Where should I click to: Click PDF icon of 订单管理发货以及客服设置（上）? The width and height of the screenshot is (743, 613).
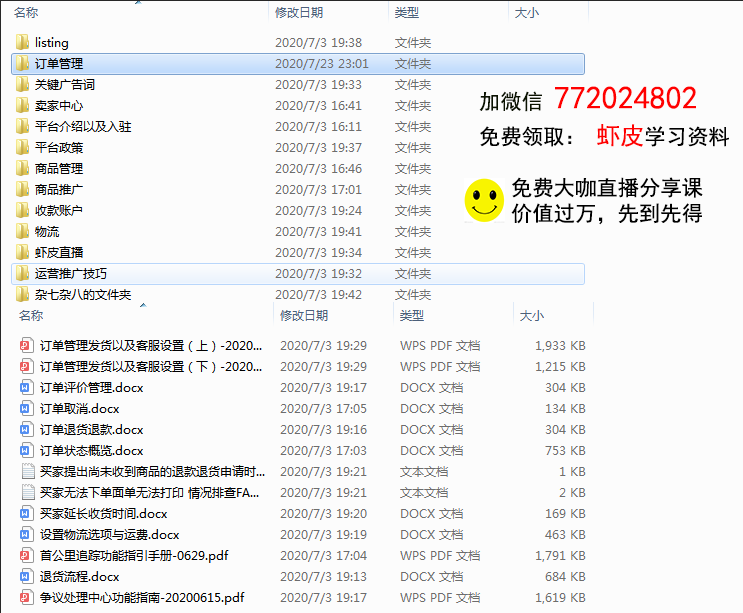(27, 345)
